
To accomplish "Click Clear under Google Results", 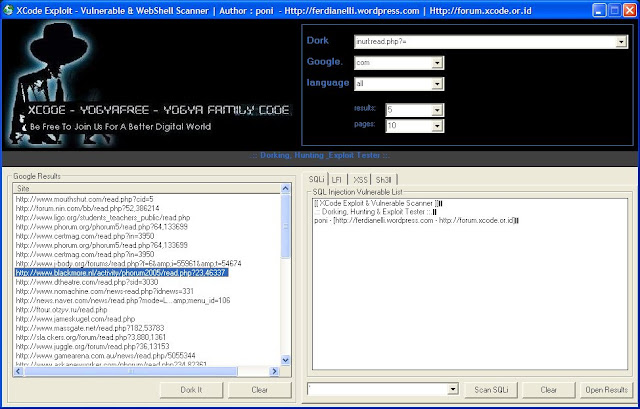I will coord(260,390).
